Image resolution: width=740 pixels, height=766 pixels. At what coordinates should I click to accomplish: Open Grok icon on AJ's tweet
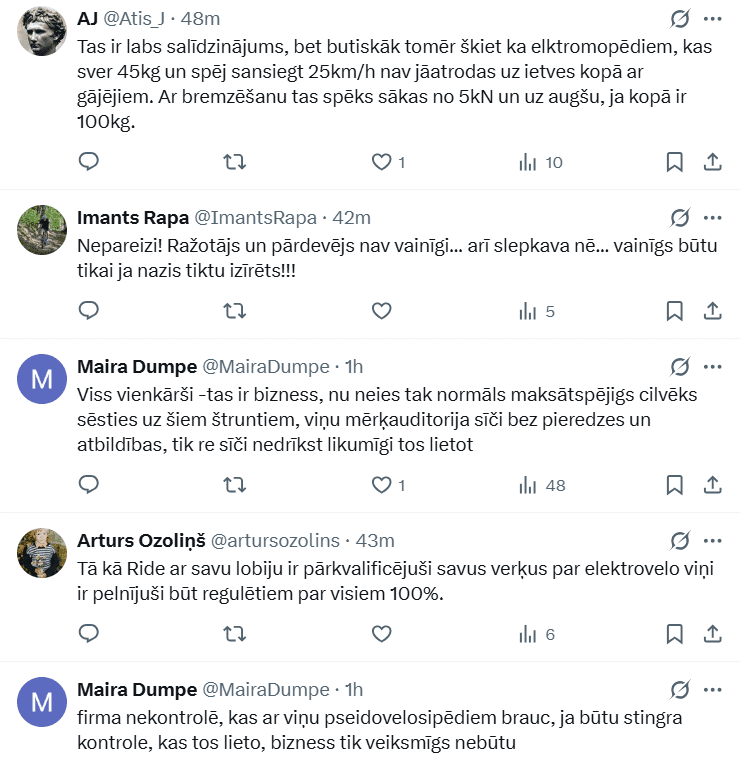coord(680,19)
